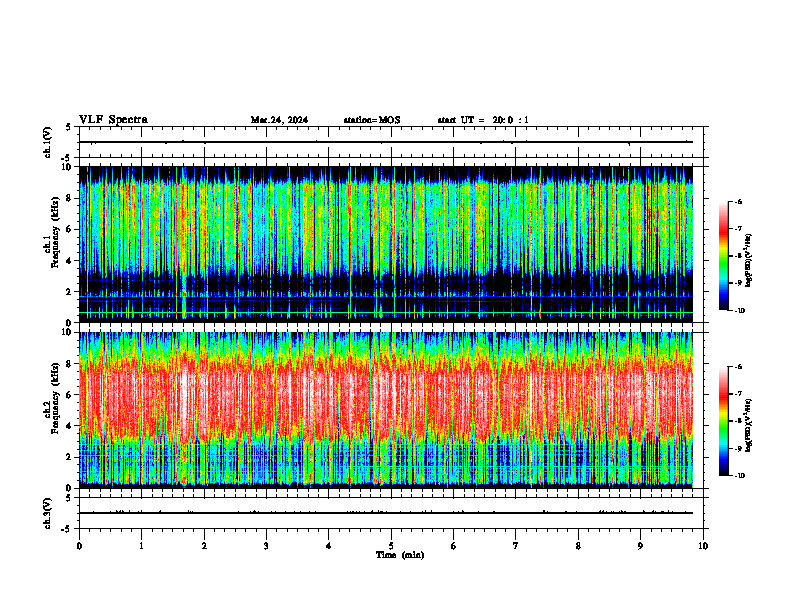This screenshot has height=612, width=792.
Task: Click time axis tick label "0"
Action: point(79,546)
